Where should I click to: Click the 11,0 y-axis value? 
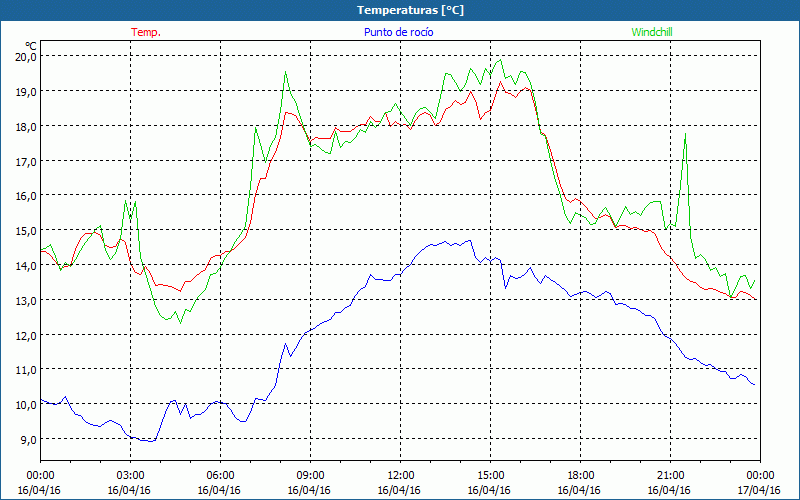[26, 369]
